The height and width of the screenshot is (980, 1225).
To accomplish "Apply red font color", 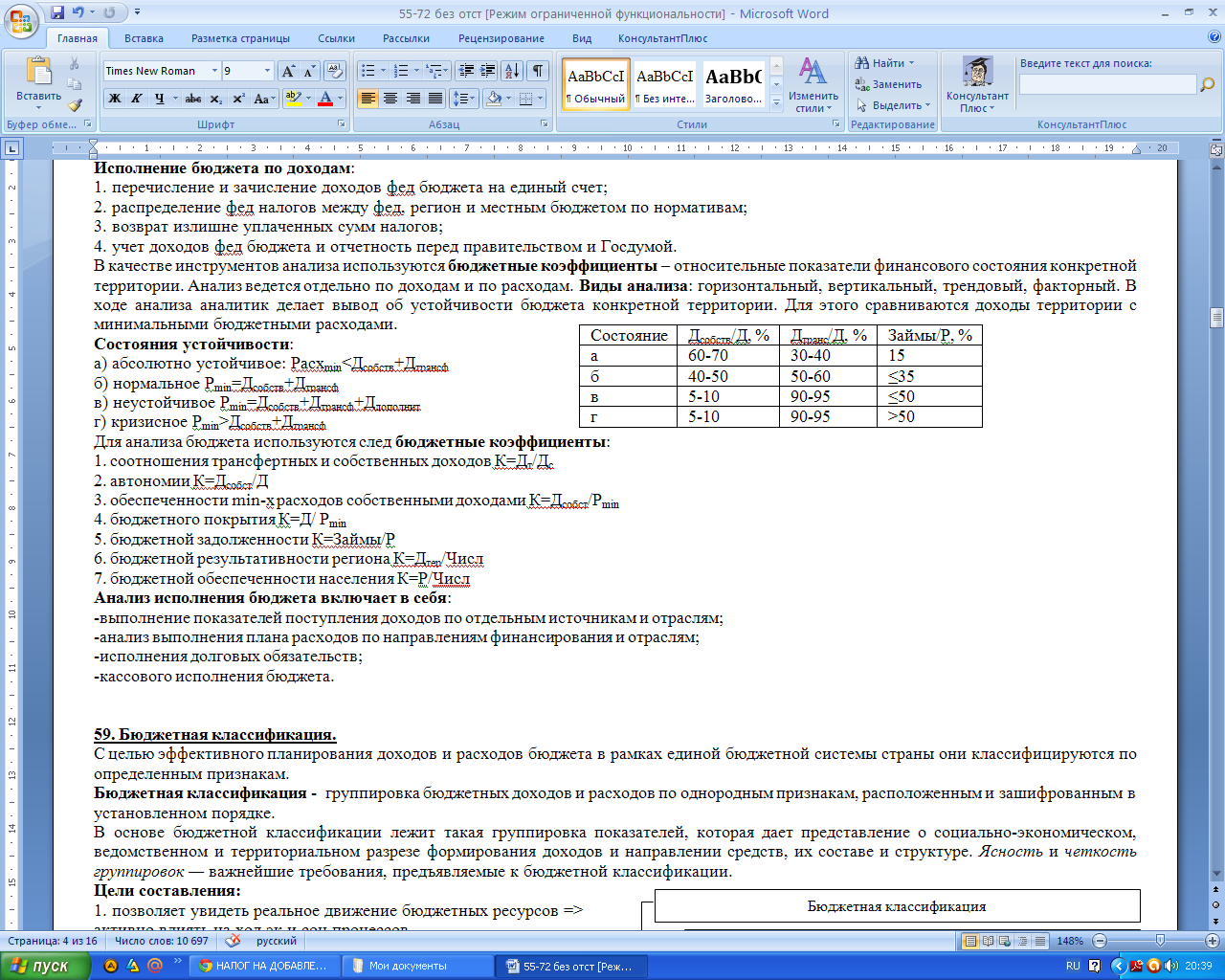I will tap(325, 99).
